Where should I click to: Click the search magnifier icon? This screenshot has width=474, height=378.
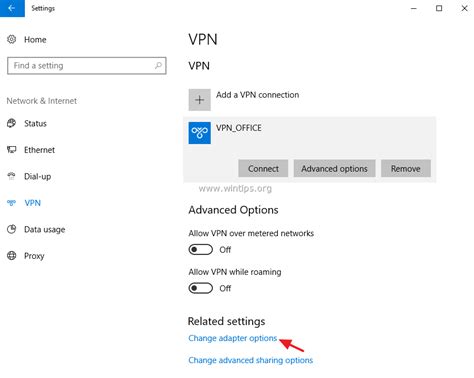158,66
